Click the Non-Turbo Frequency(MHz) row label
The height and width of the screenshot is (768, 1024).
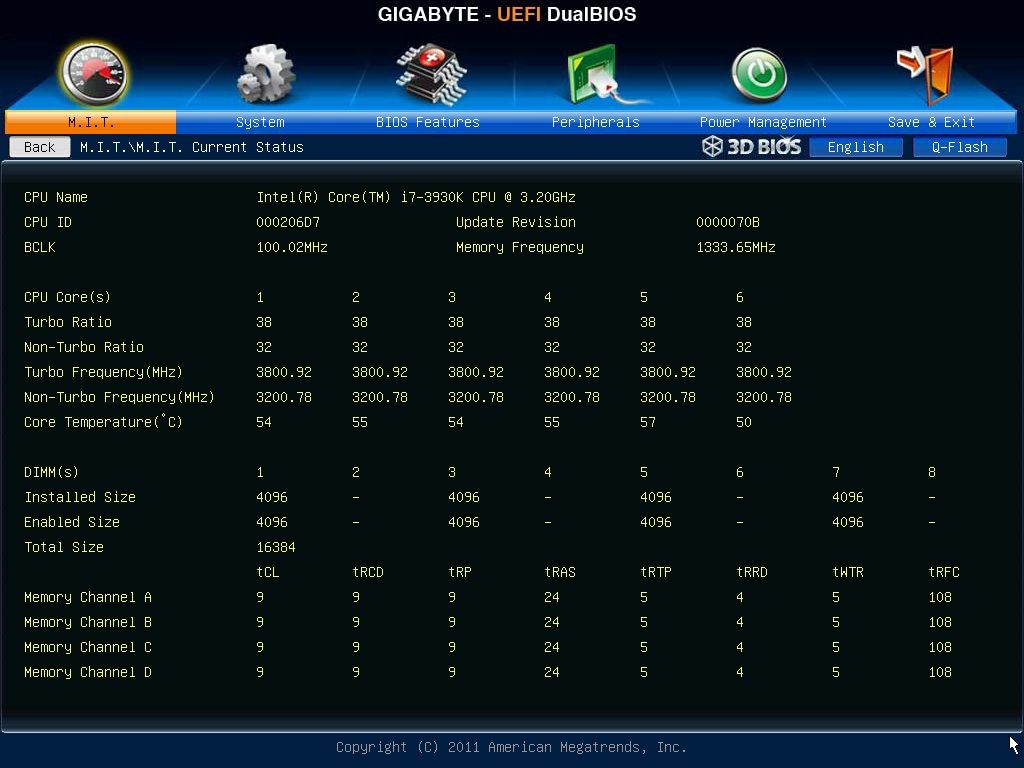tap(119, 397)
